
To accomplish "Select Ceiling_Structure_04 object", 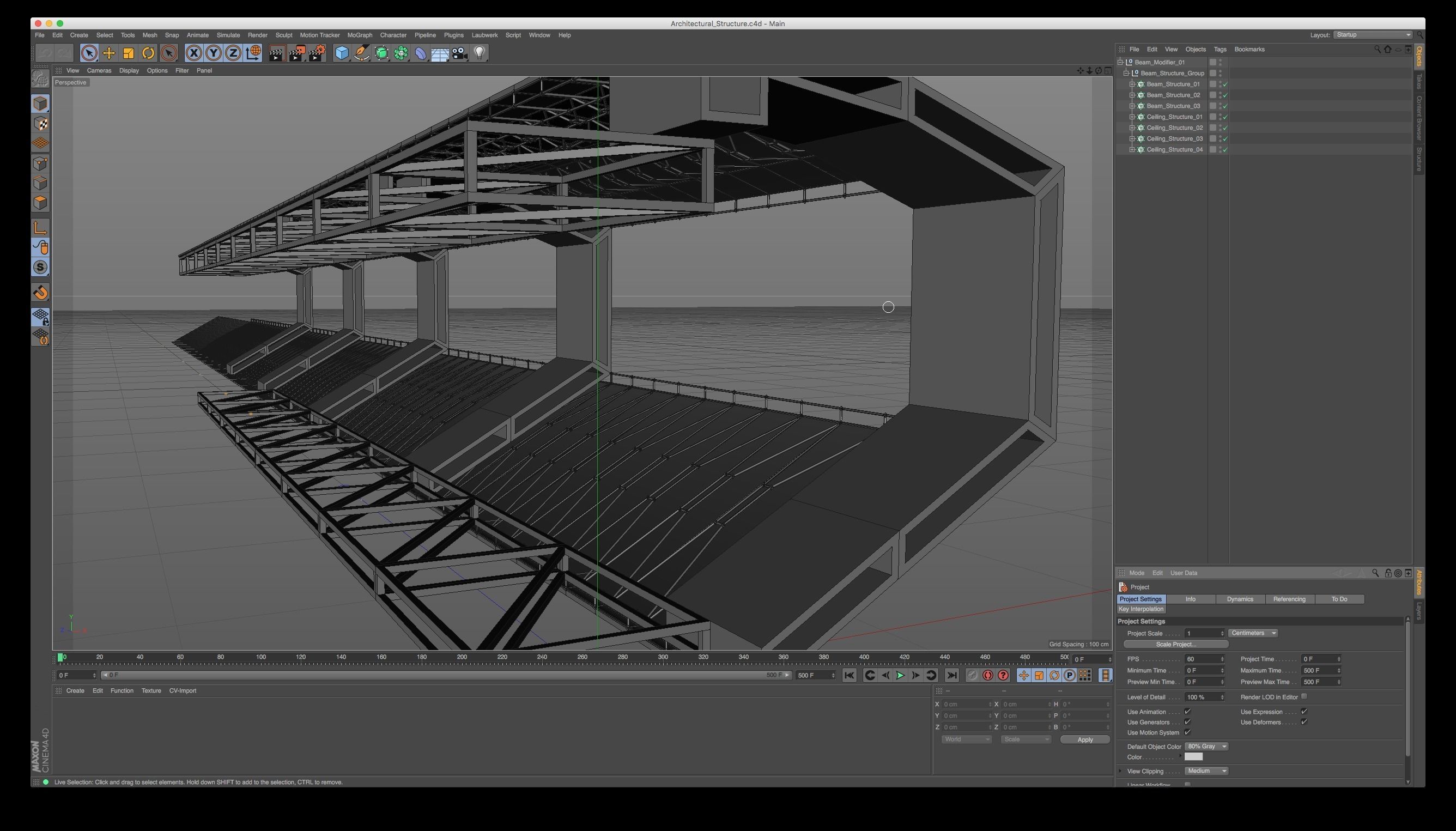I will [1174, 149].
